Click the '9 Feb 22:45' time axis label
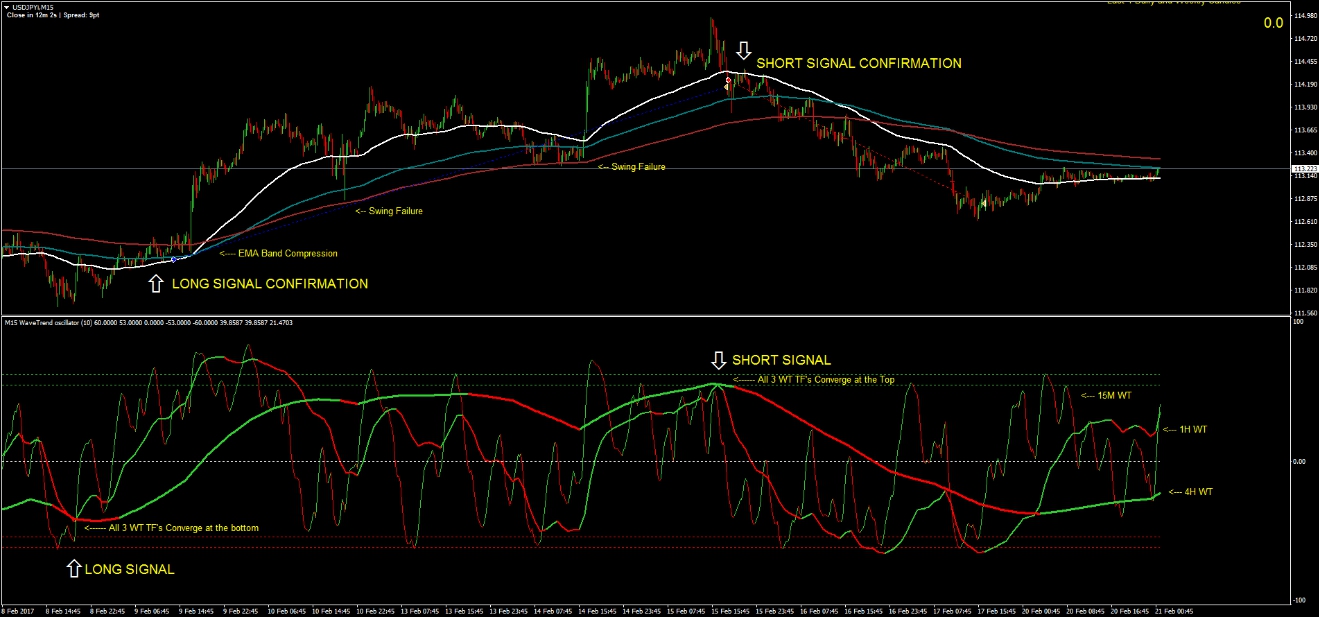 (239, 610)
